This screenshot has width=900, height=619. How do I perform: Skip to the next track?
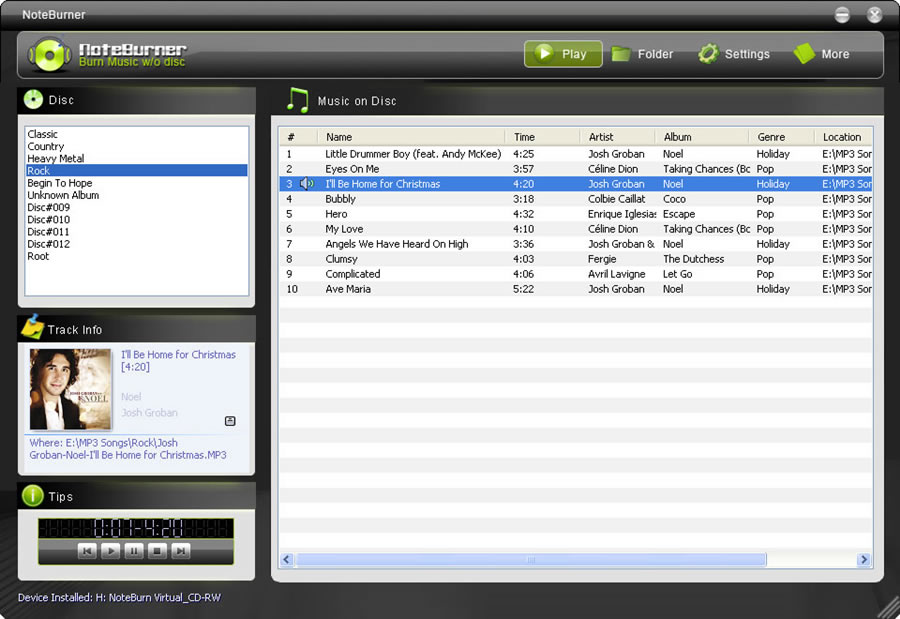180,551
